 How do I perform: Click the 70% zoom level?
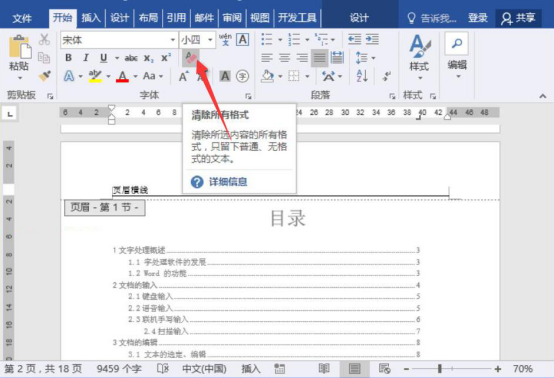coord(523,369)
